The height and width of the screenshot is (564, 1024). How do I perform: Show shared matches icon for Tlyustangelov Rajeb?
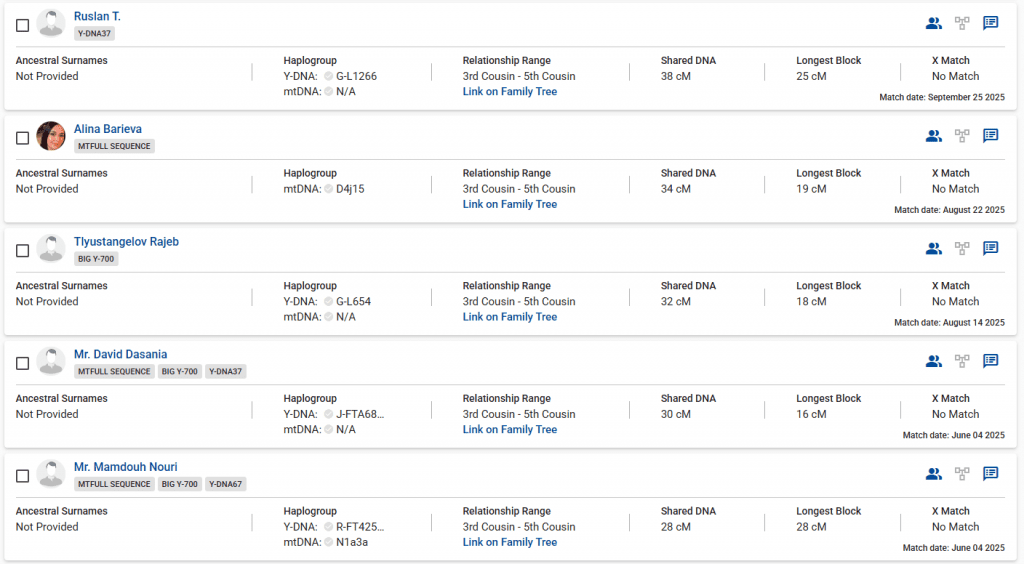[933, 249]
